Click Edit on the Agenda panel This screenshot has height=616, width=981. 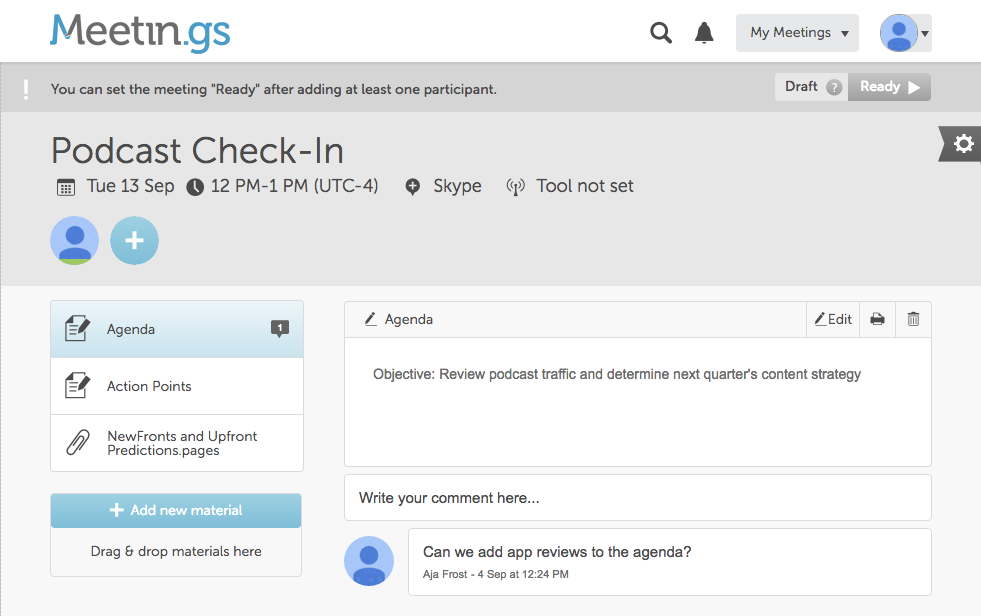tap(833, 319)
